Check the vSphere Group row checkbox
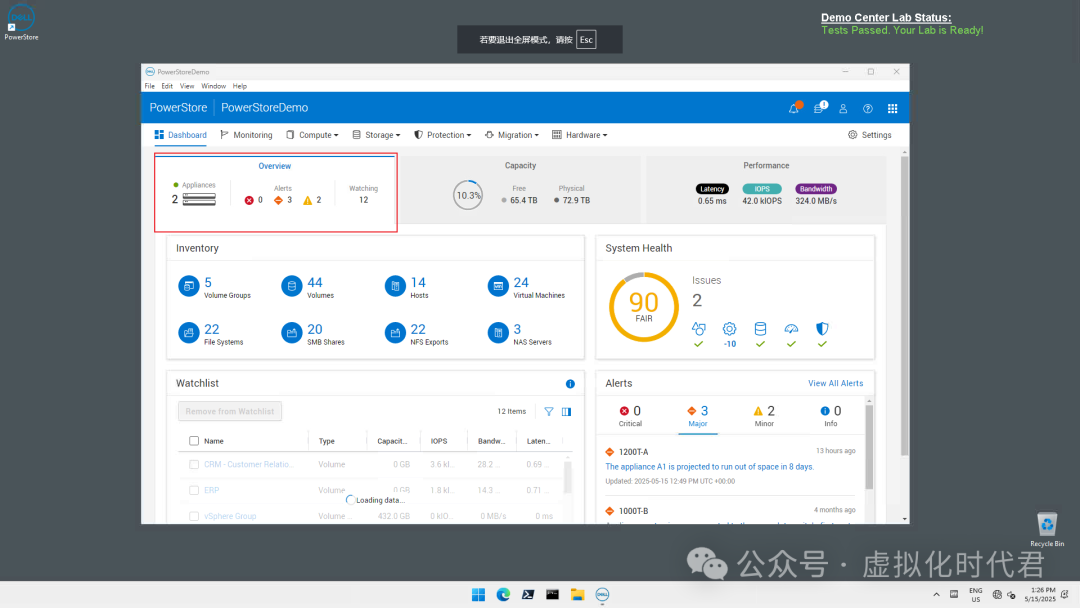 click(194, 516)
